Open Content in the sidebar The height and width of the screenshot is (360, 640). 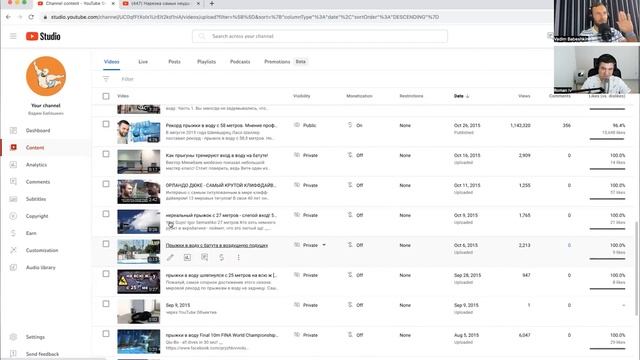point(35,148)
